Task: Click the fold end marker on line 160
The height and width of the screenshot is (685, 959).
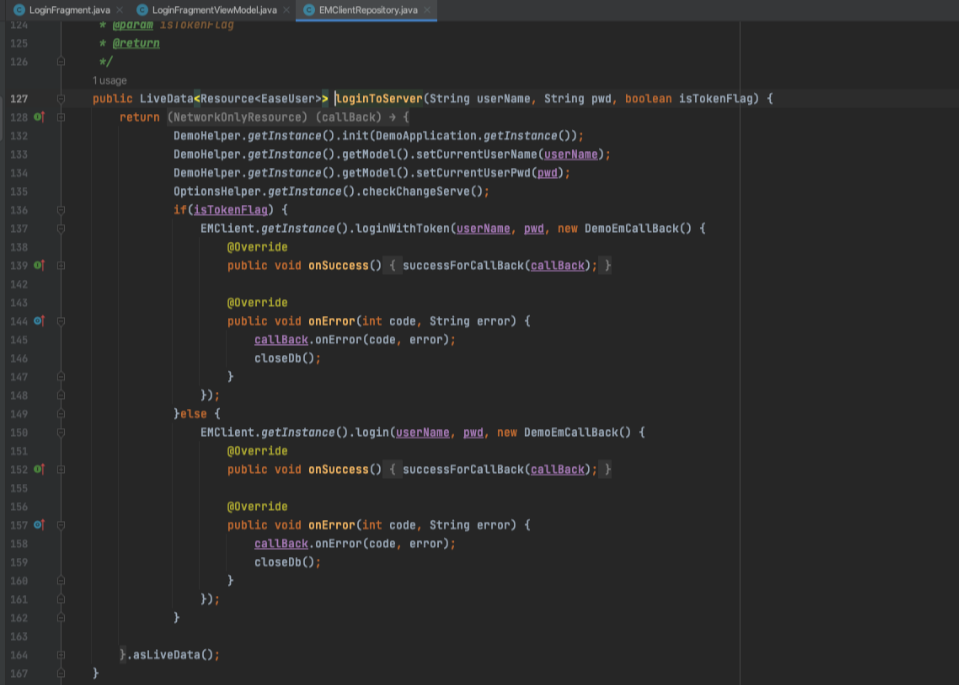Action: point(61,580)
